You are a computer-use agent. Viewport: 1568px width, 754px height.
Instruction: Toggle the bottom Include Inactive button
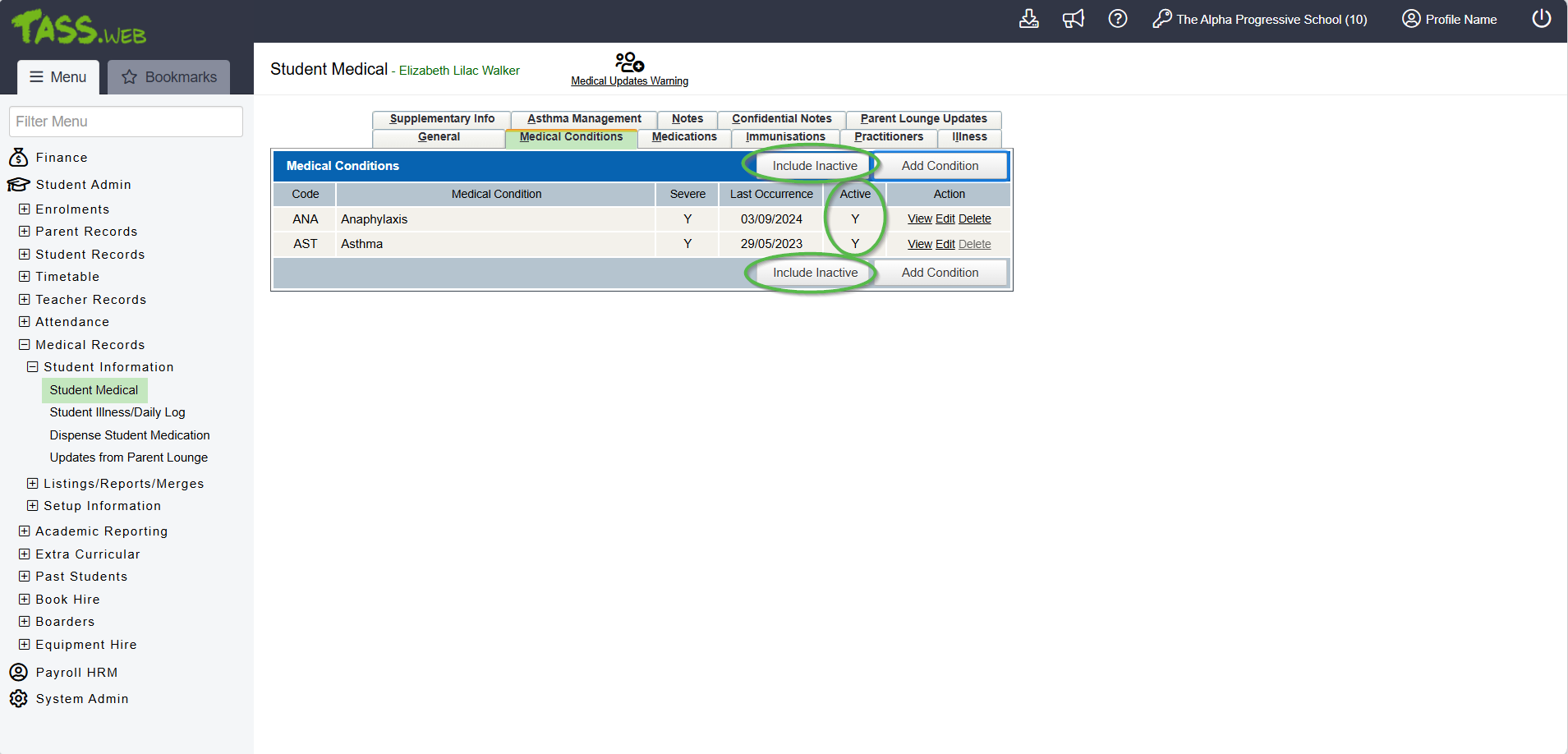point(814,273)
